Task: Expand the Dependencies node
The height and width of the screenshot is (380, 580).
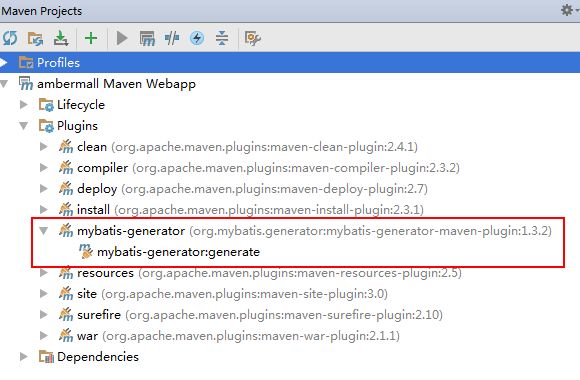Action: coord(24,357)
